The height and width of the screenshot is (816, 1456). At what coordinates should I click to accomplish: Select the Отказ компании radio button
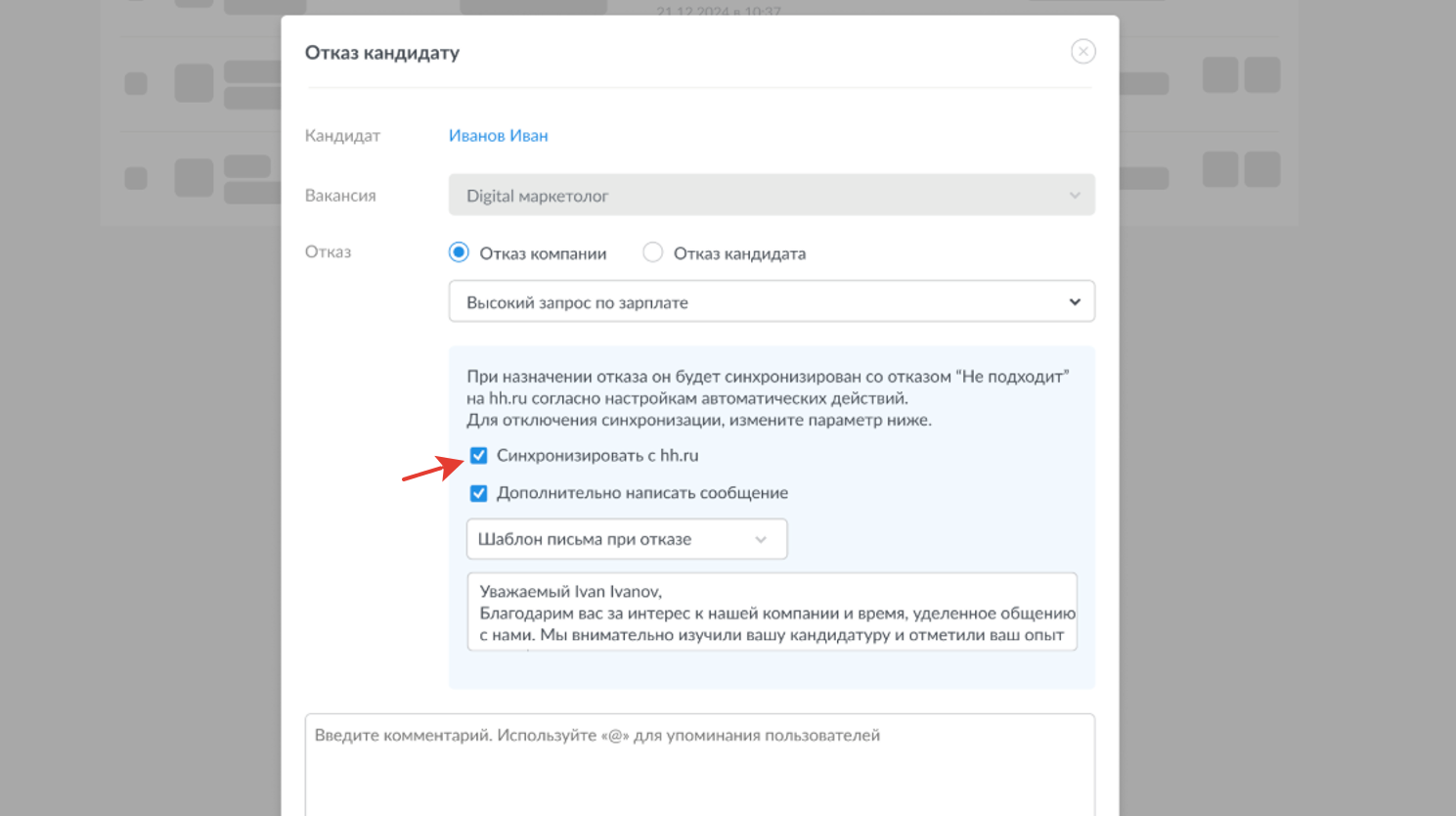click(x=459, y=252)
